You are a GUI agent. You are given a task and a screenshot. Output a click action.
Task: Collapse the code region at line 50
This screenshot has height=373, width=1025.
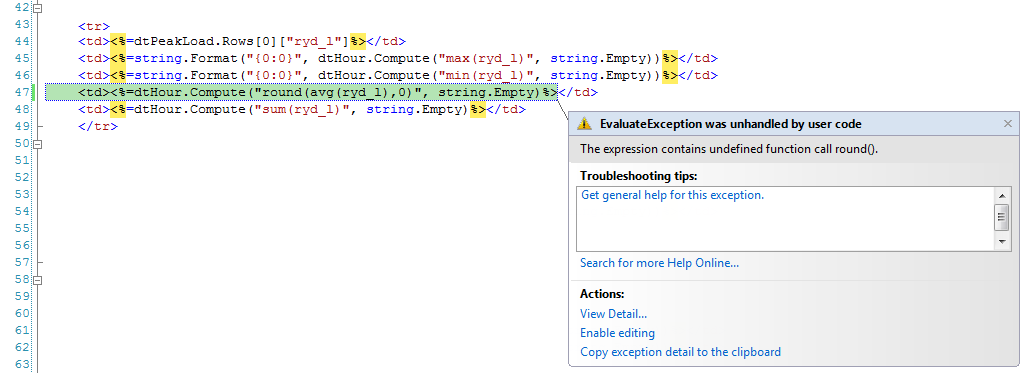pos(37,144)
